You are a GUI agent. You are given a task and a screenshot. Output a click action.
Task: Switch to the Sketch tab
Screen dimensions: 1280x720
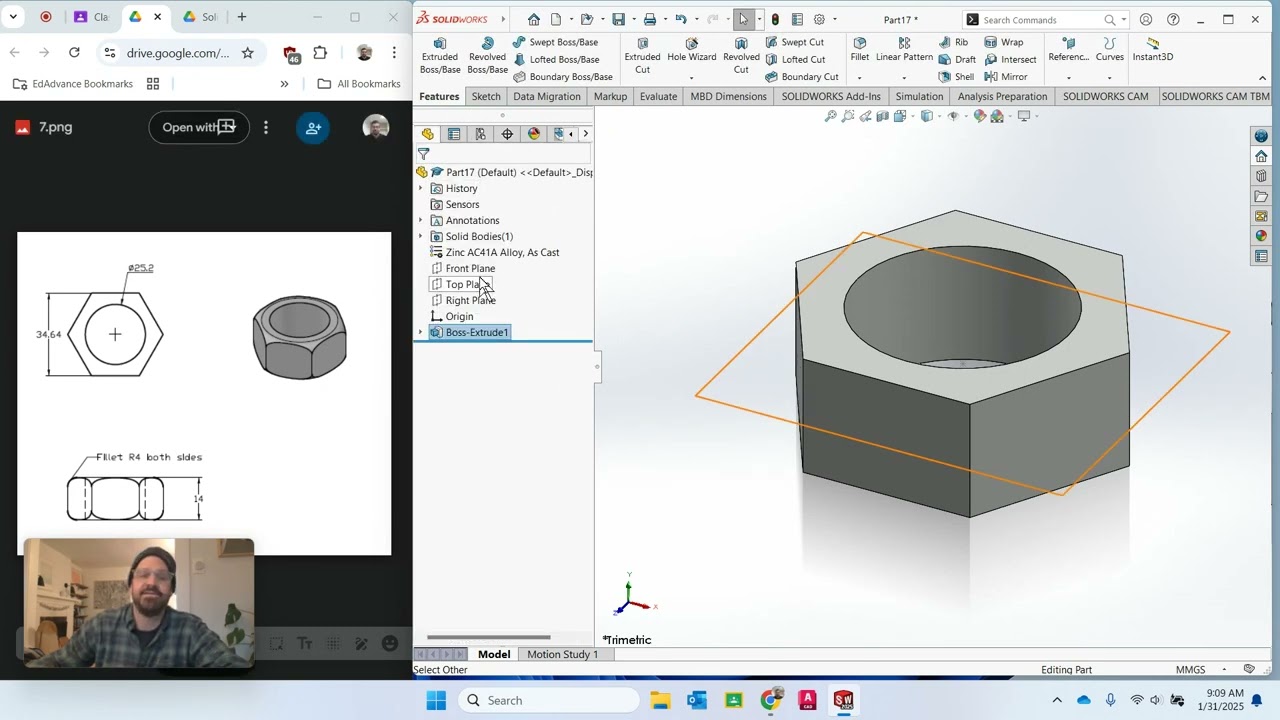486,96
